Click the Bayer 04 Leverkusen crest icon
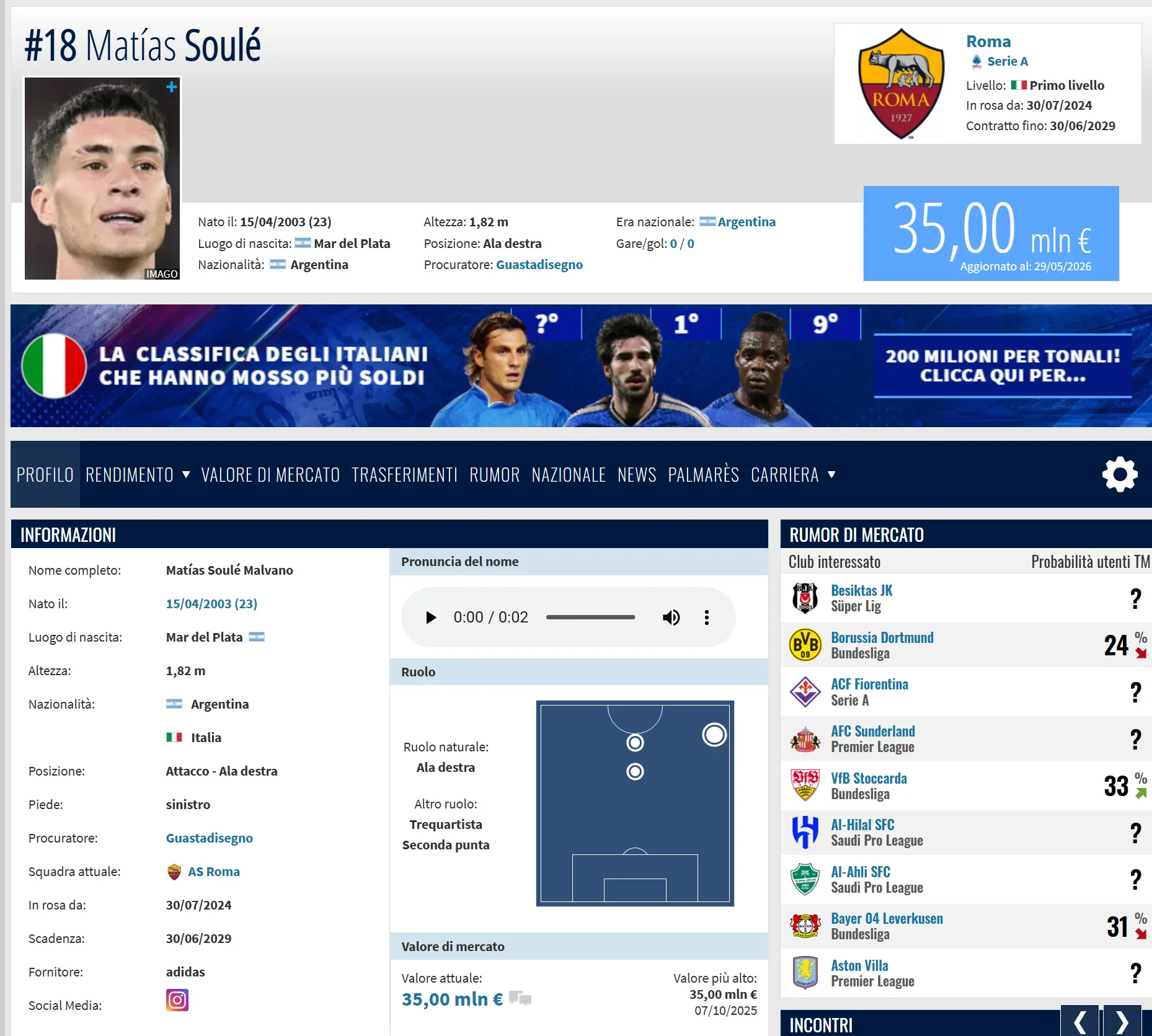This screenshot has height=1036, width=1152. point(805,926)
